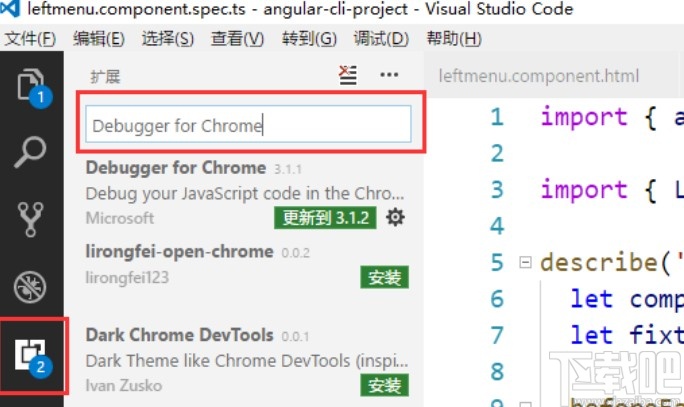684x407 pixels.
Task: Switch to leftmenu.component.html tab
Action: click(540, 76)
